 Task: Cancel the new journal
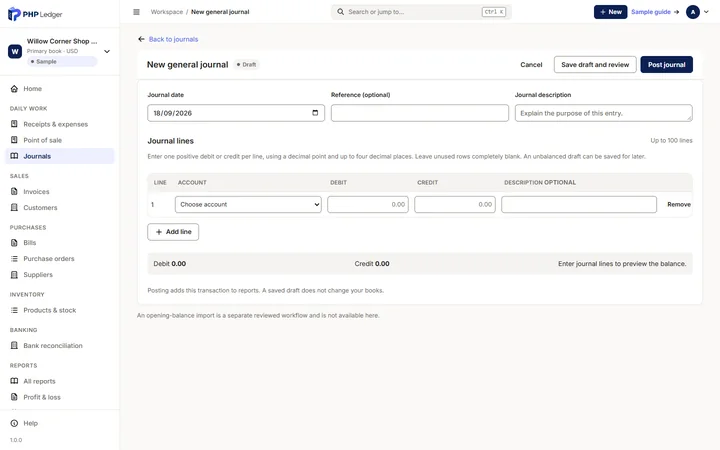[531, 65]
